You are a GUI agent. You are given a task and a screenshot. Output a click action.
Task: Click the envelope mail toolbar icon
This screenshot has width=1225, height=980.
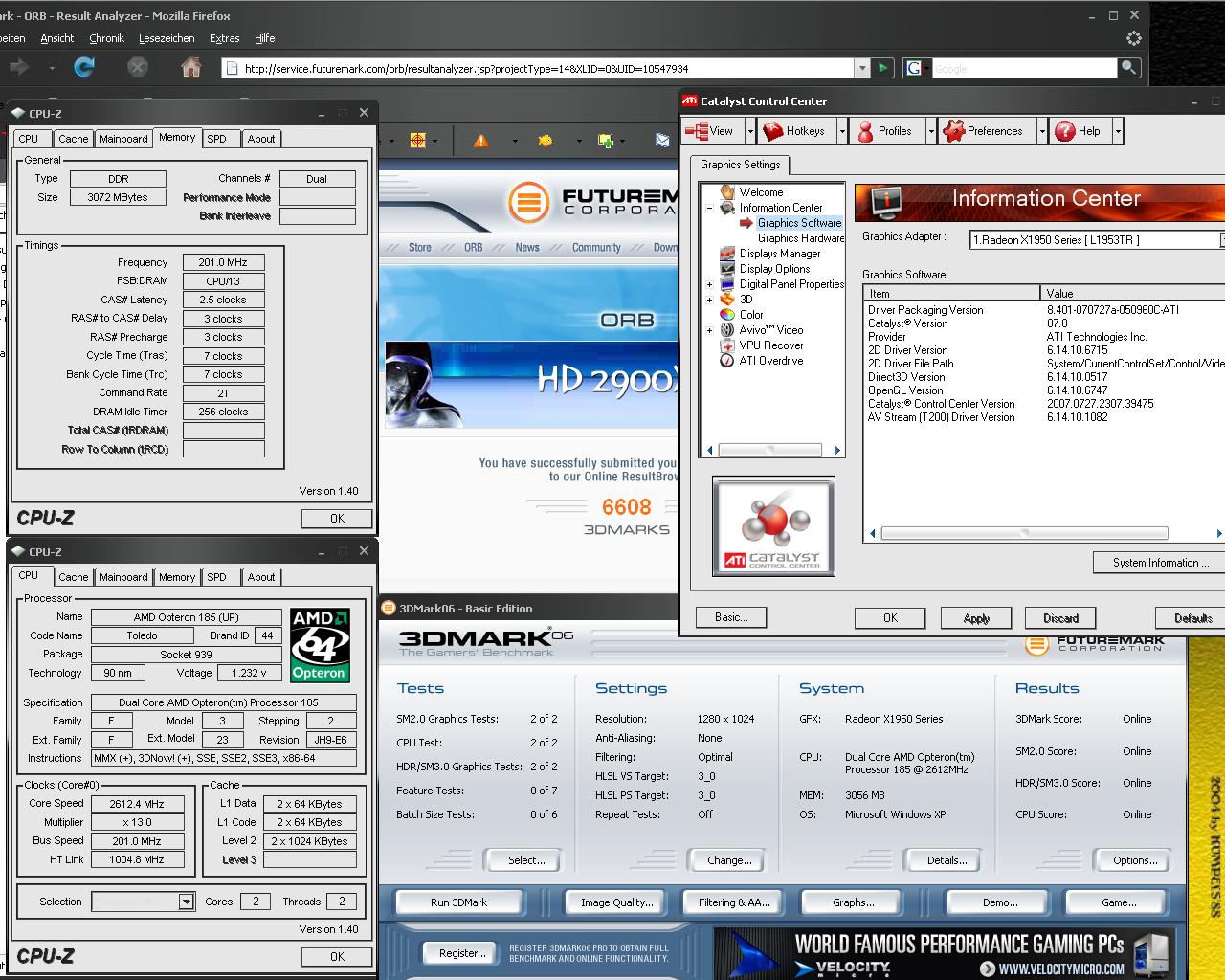point(662,141)
